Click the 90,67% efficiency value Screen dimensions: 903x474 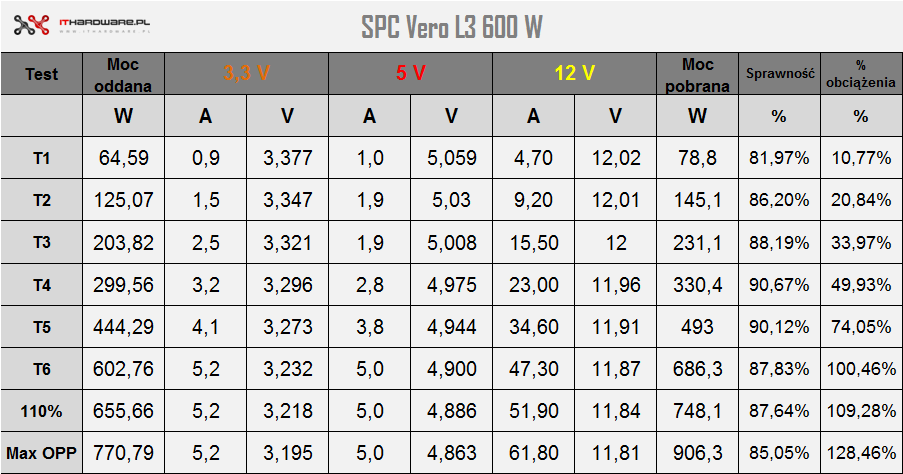[x=779, y=285]
